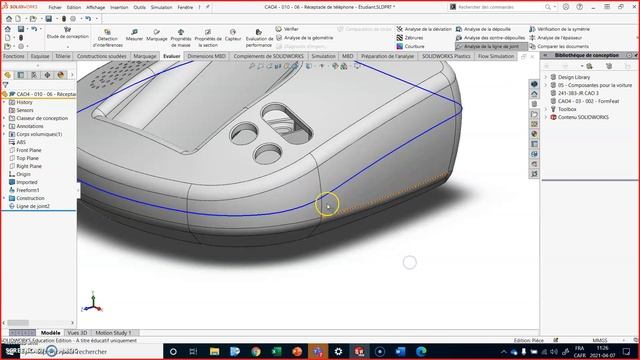Expand the Toolbox library node

pos(546,109)
